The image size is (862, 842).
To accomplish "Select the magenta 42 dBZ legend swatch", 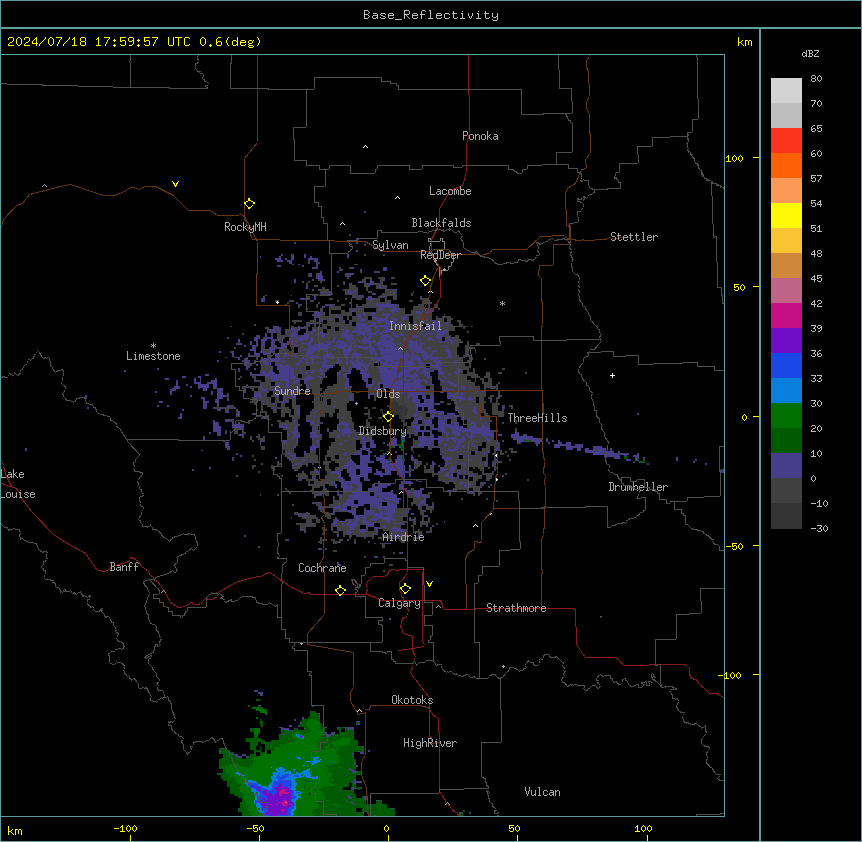I will (786, 315).
